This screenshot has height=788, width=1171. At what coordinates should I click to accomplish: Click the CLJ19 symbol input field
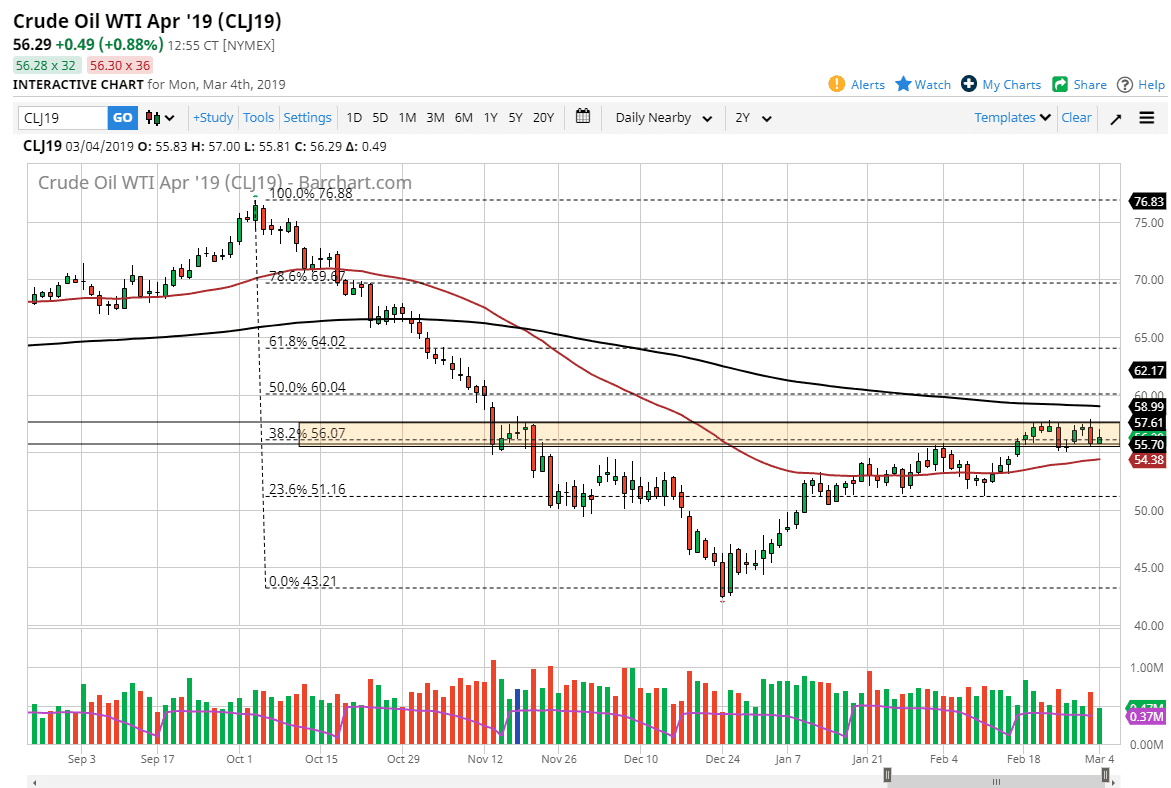click(60, 117)
